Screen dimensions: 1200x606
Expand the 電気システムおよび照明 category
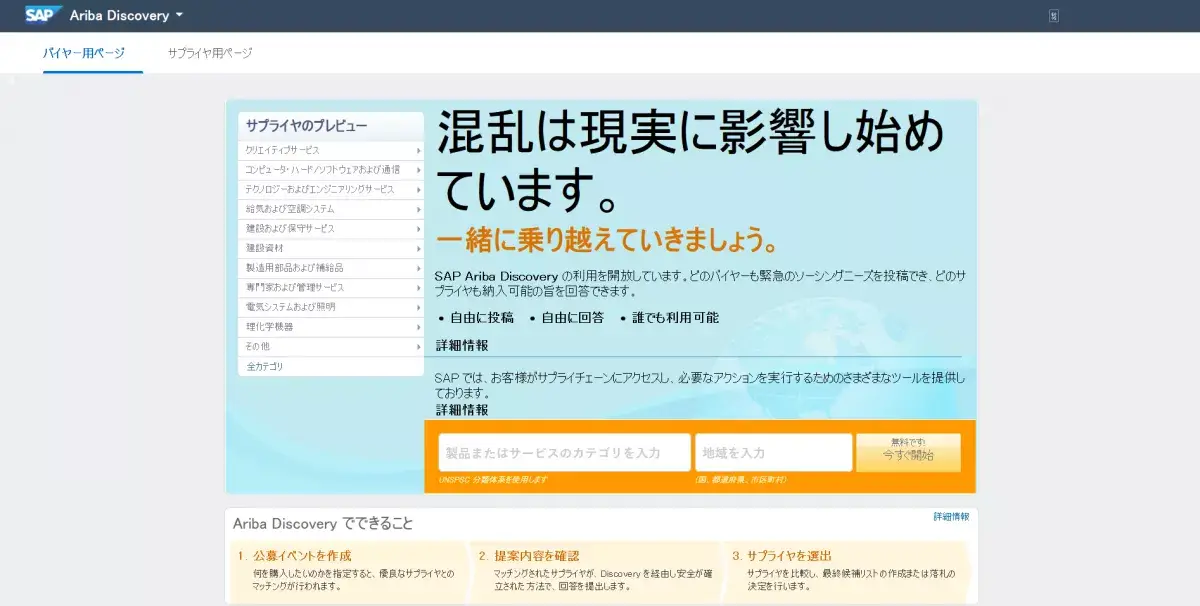click(331, 307)
